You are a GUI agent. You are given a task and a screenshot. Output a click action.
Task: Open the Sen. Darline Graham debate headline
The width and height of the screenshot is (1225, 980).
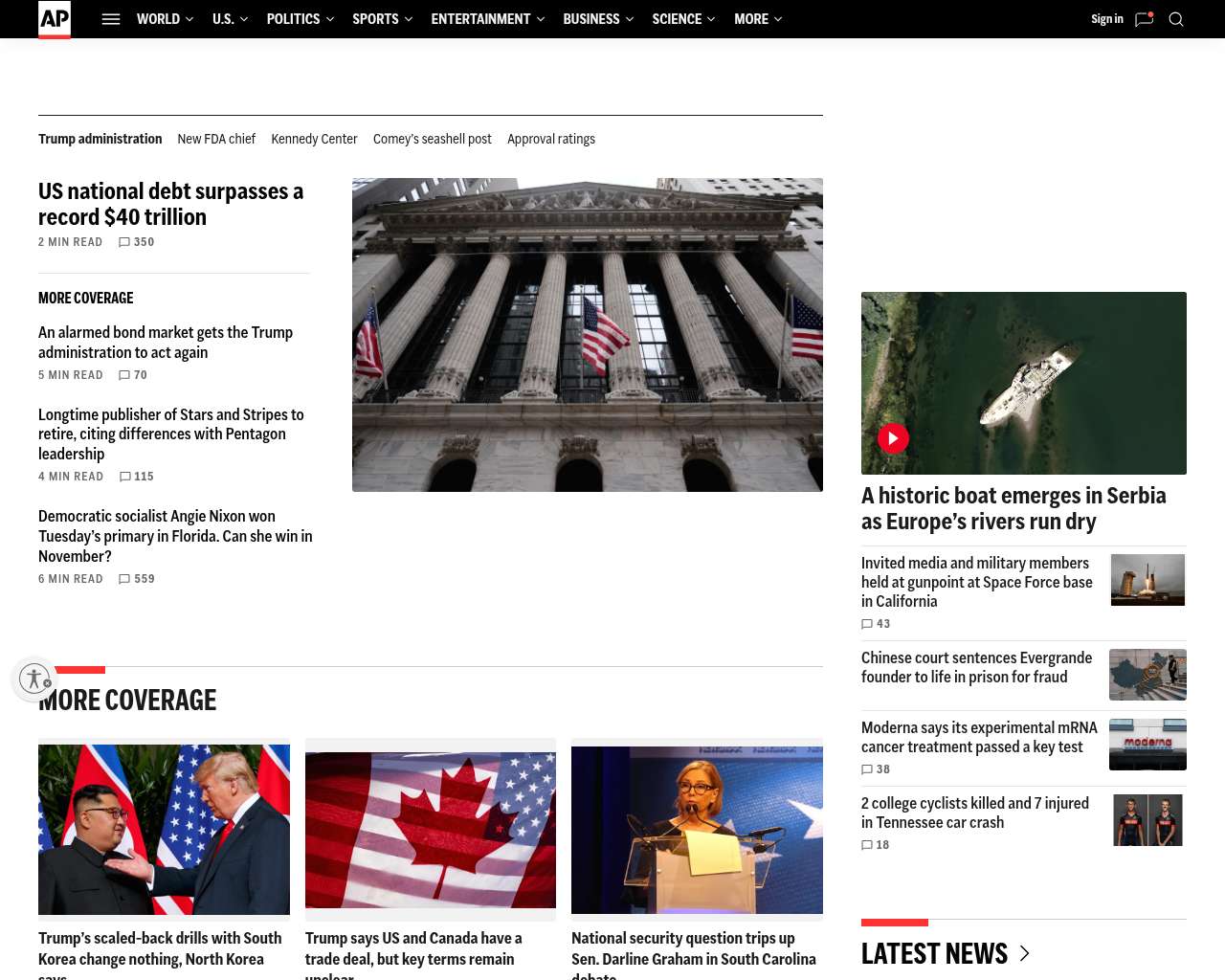(694, 955)
